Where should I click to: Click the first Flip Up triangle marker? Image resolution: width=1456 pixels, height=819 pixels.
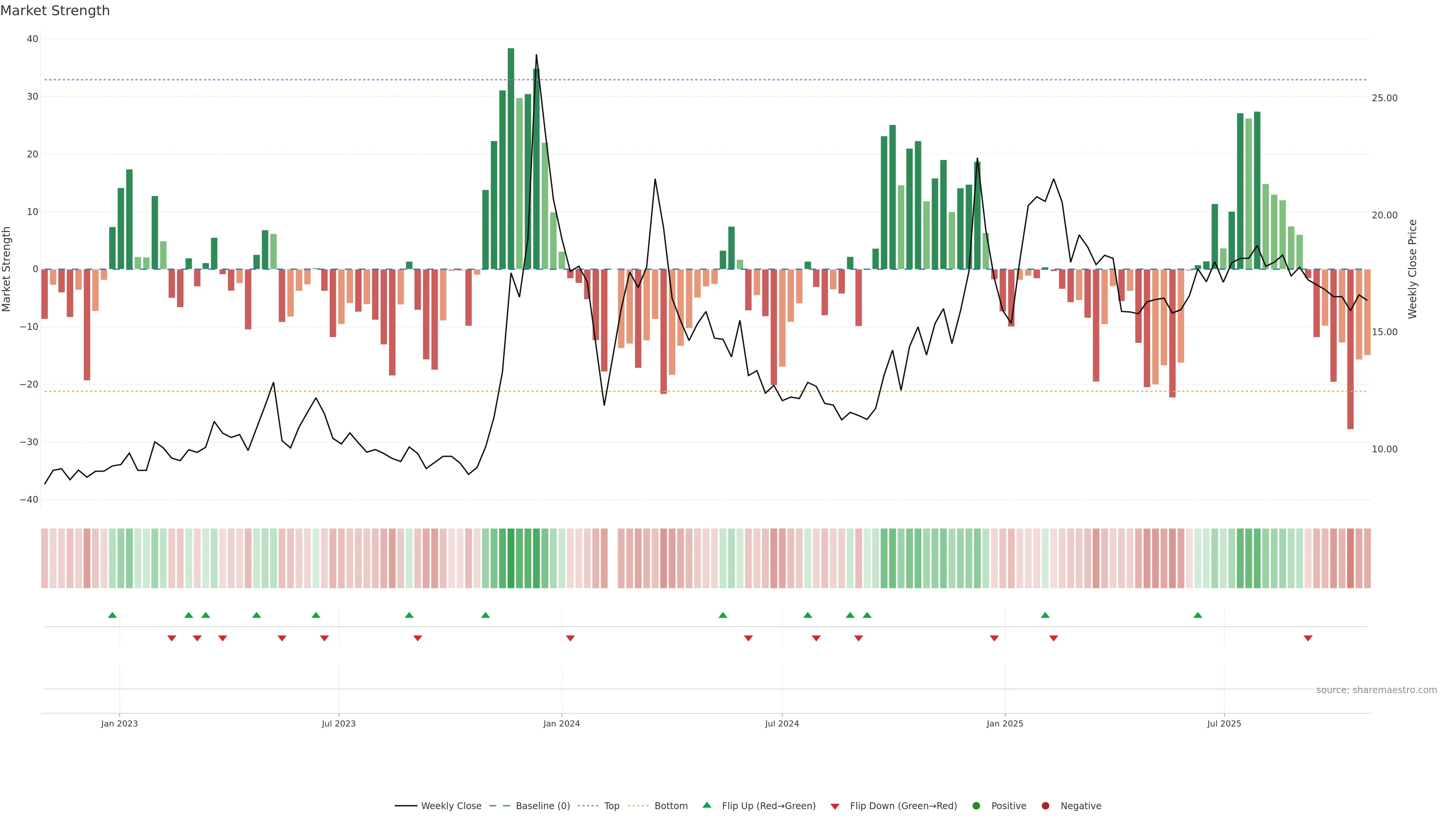113,615
